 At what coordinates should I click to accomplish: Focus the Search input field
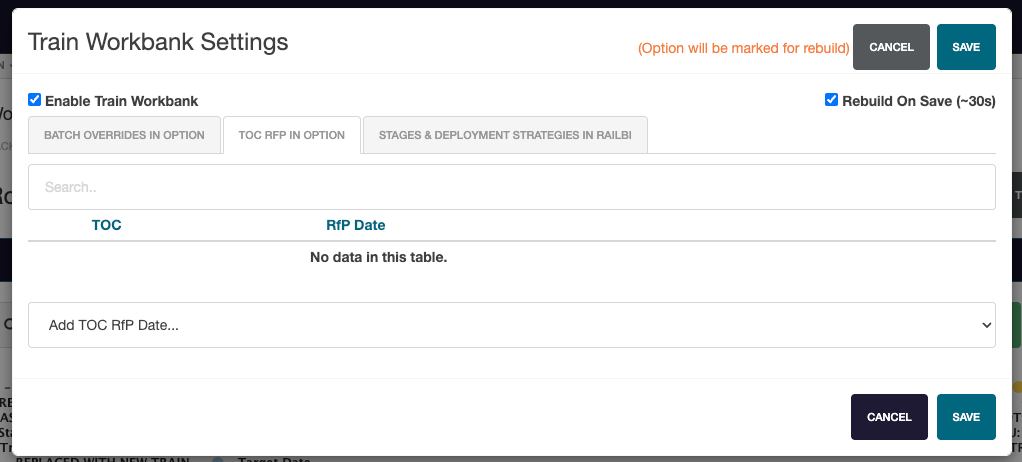[511, 187]
